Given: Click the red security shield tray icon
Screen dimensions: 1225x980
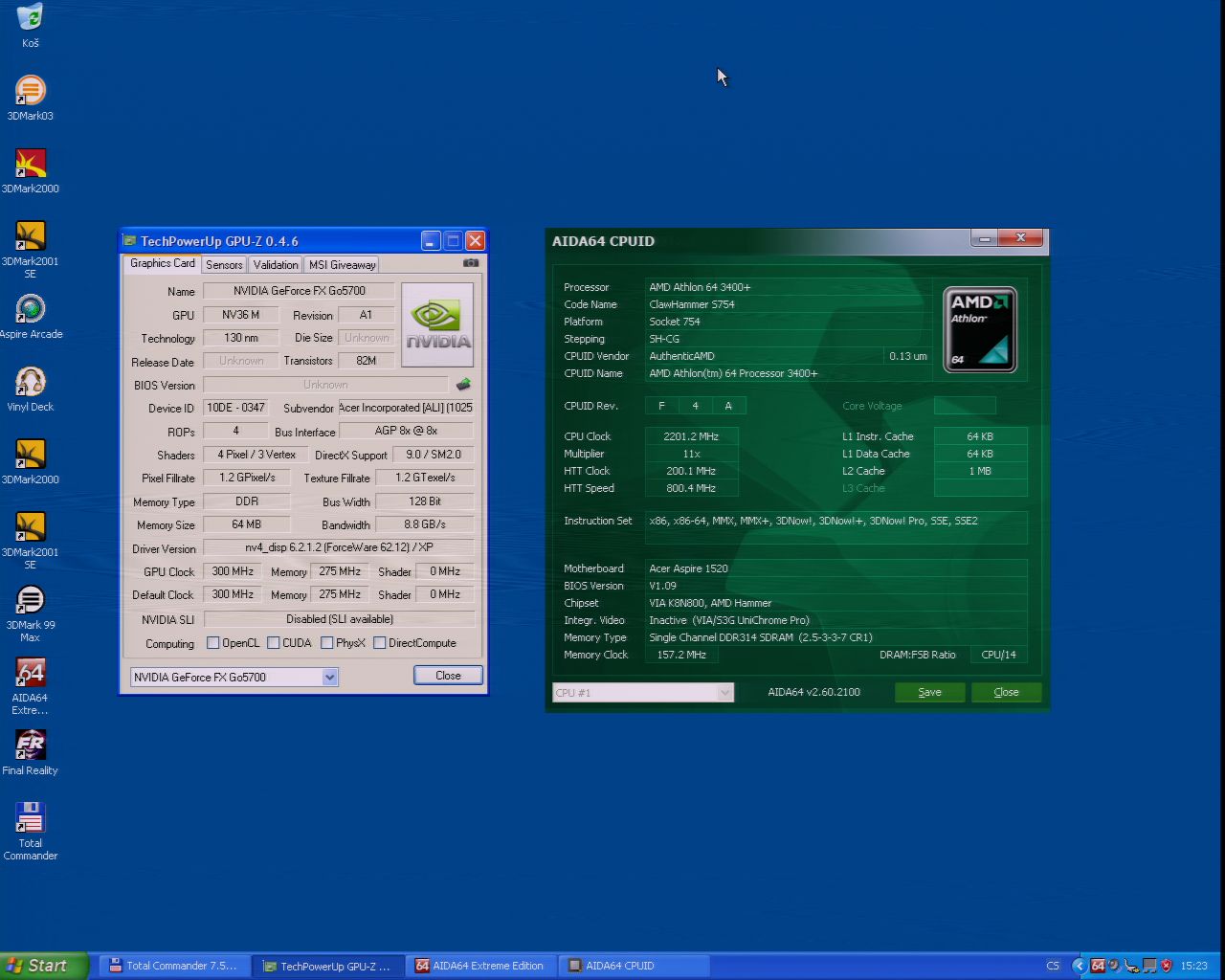Looking at the screenshot, I should pos(1167,966).
